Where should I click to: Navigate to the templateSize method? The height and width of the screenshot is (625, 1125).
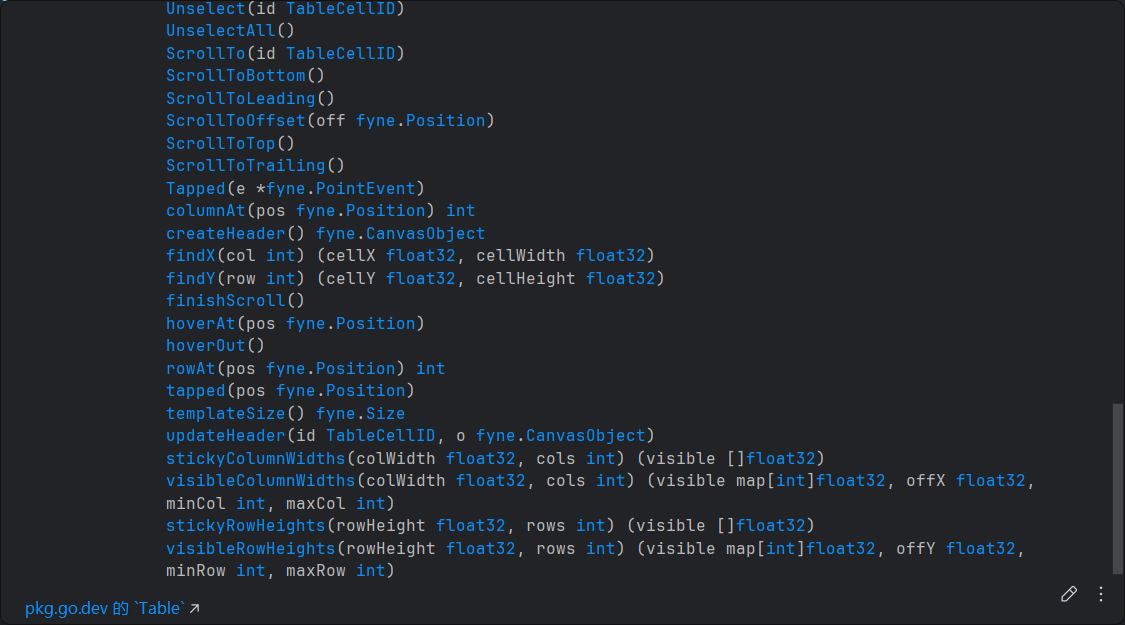226,413
